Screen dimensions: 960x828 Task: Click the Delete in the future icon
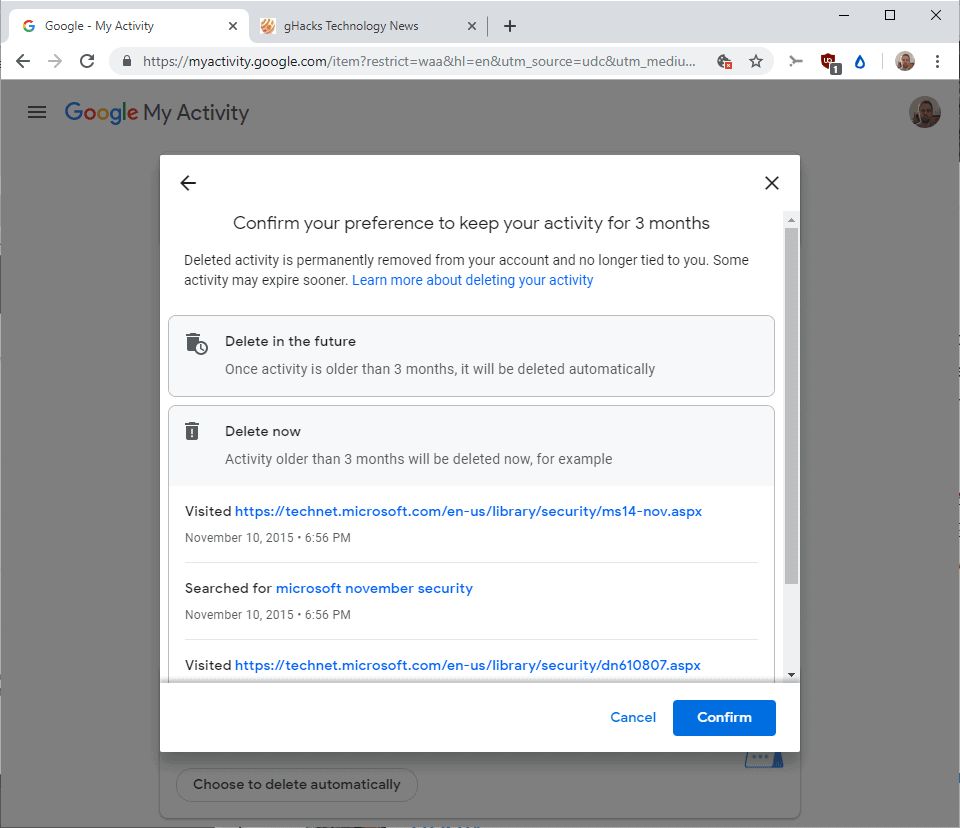[197, 344]
